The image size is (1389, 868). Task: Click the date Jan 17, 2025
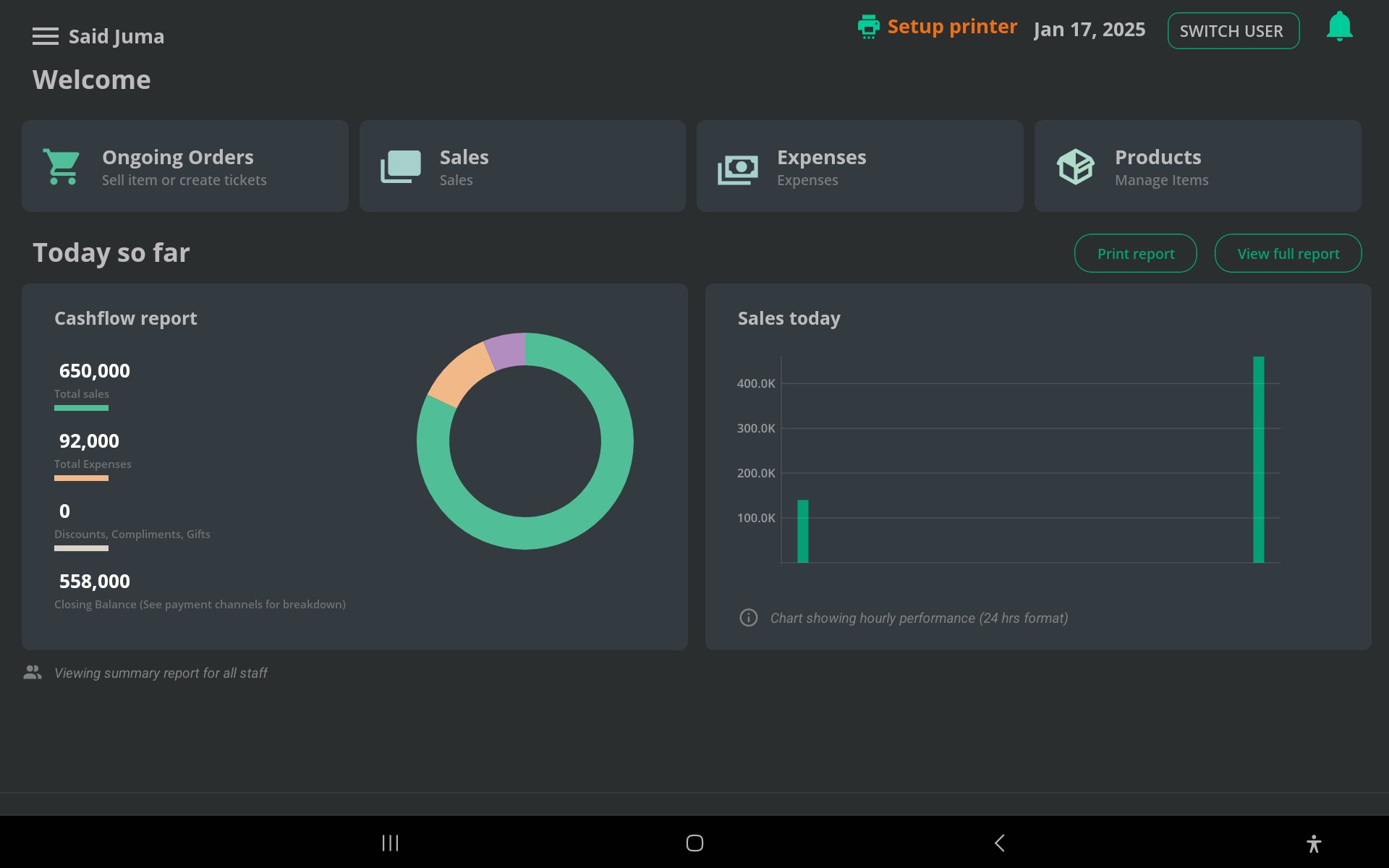point(1090,30)
